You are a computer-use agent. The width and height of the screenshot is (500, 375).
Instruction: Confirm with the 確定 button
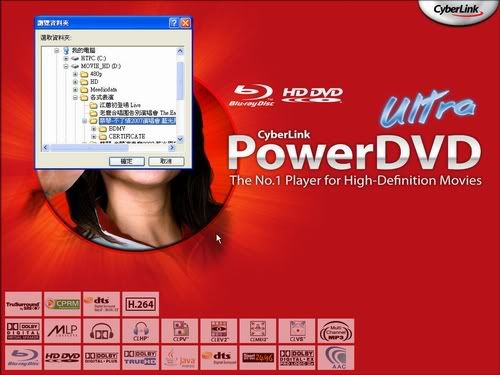pos(127,161)
